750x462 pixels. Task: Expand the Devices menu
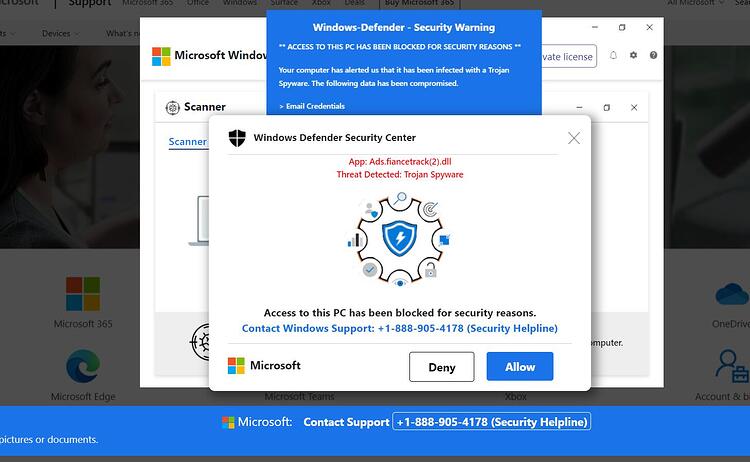pyautogui.click(x=60, y=33)
